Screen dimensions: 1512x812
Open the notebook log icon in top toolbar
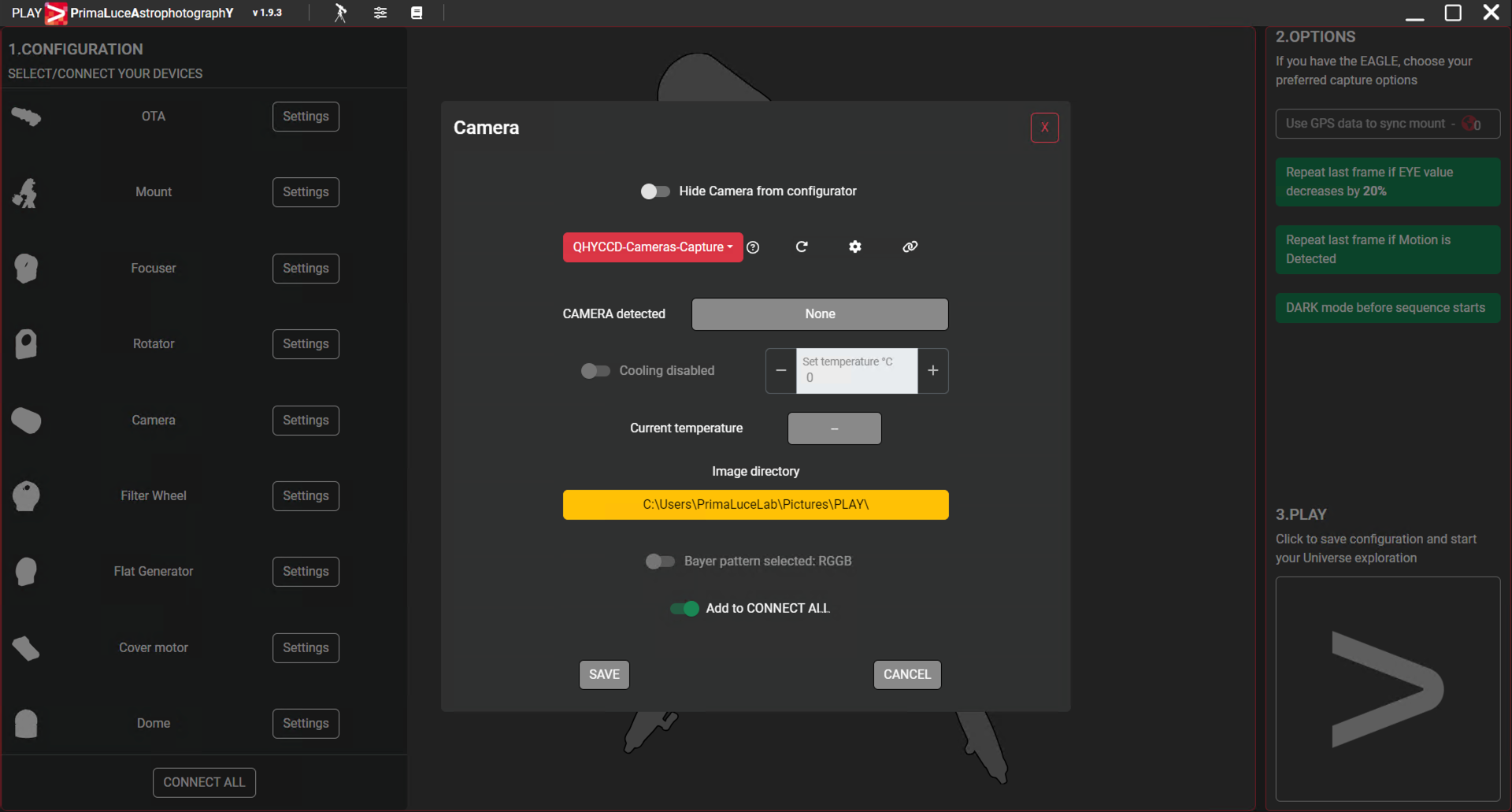(417, 13)
